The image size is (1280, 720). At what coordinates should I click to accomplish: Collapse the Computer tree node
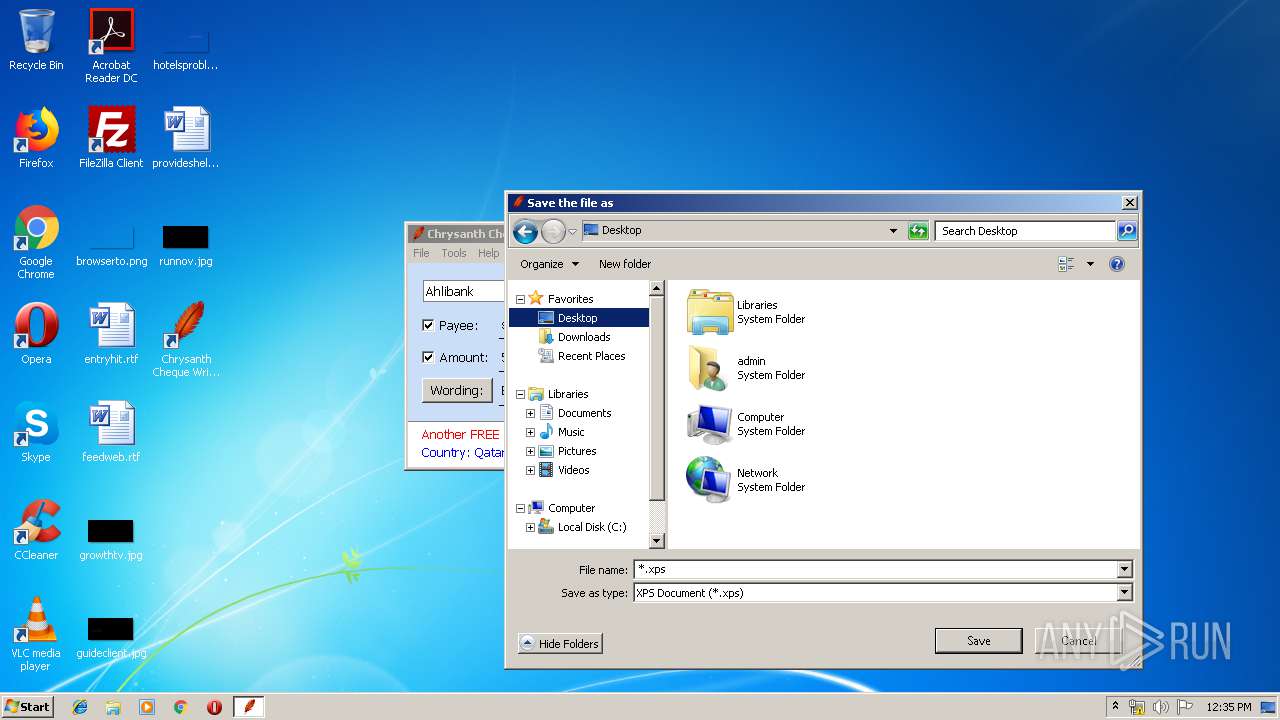520,508
